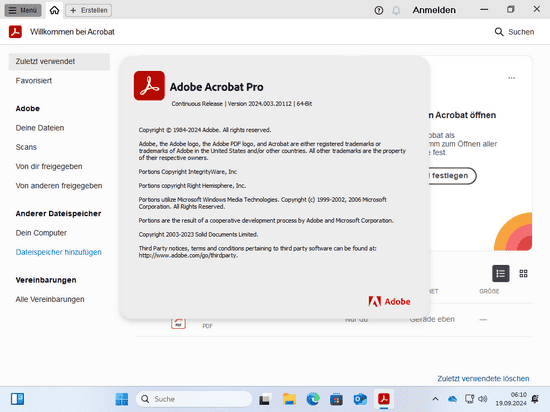The image size is (550, 412).
Task: Click the Acrobat taskbar icon
Action: pyautogui.click(x=384, y=399)
